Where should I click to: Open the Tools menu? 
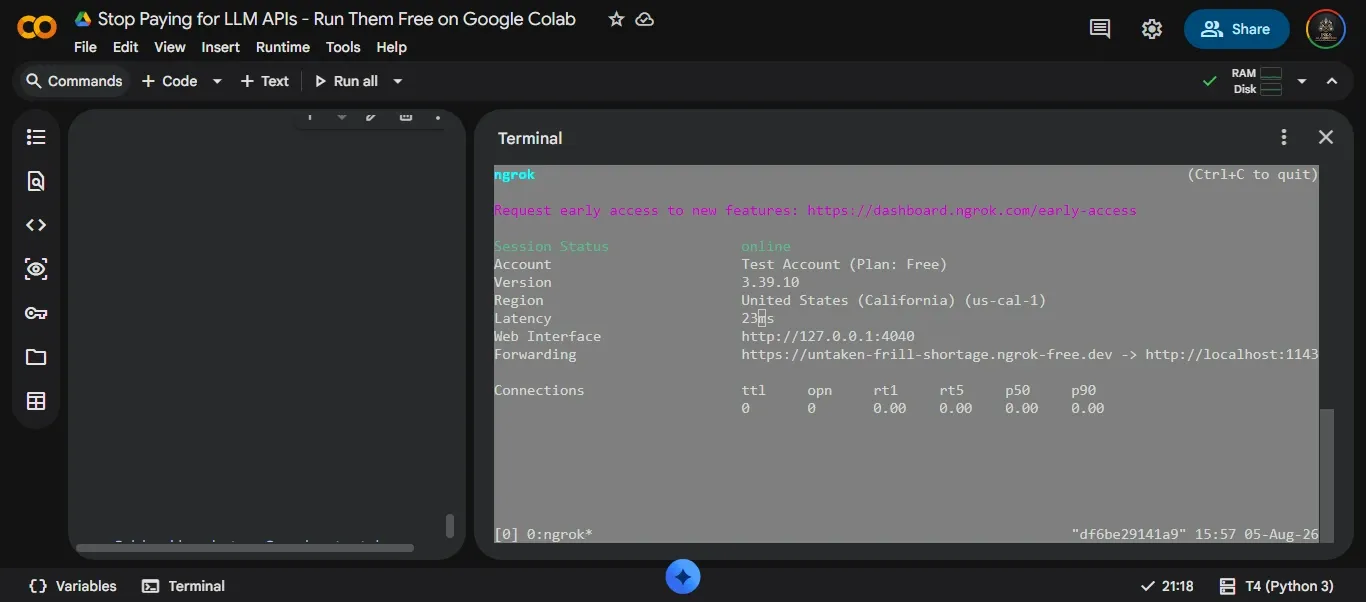point(343,47)
